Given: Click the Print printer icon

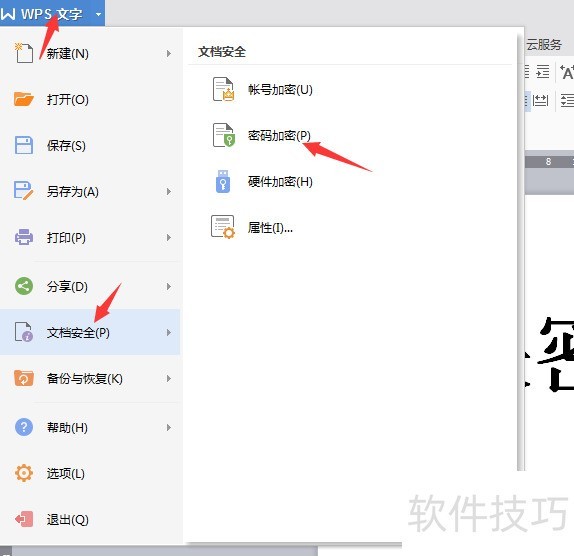Looking at the screenshot, I should pos(24,237).
